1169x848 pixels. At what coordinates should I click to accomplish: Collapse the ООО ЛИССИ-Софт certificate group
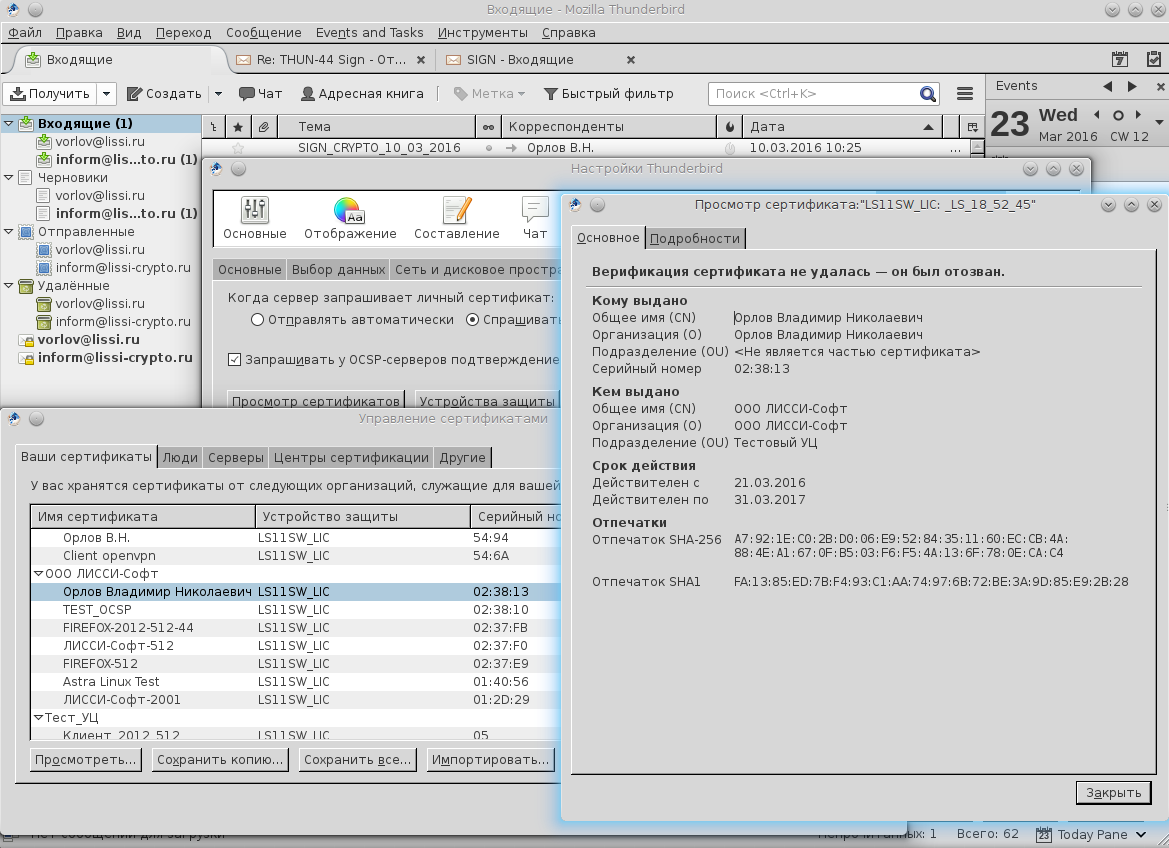click(38, 574)
